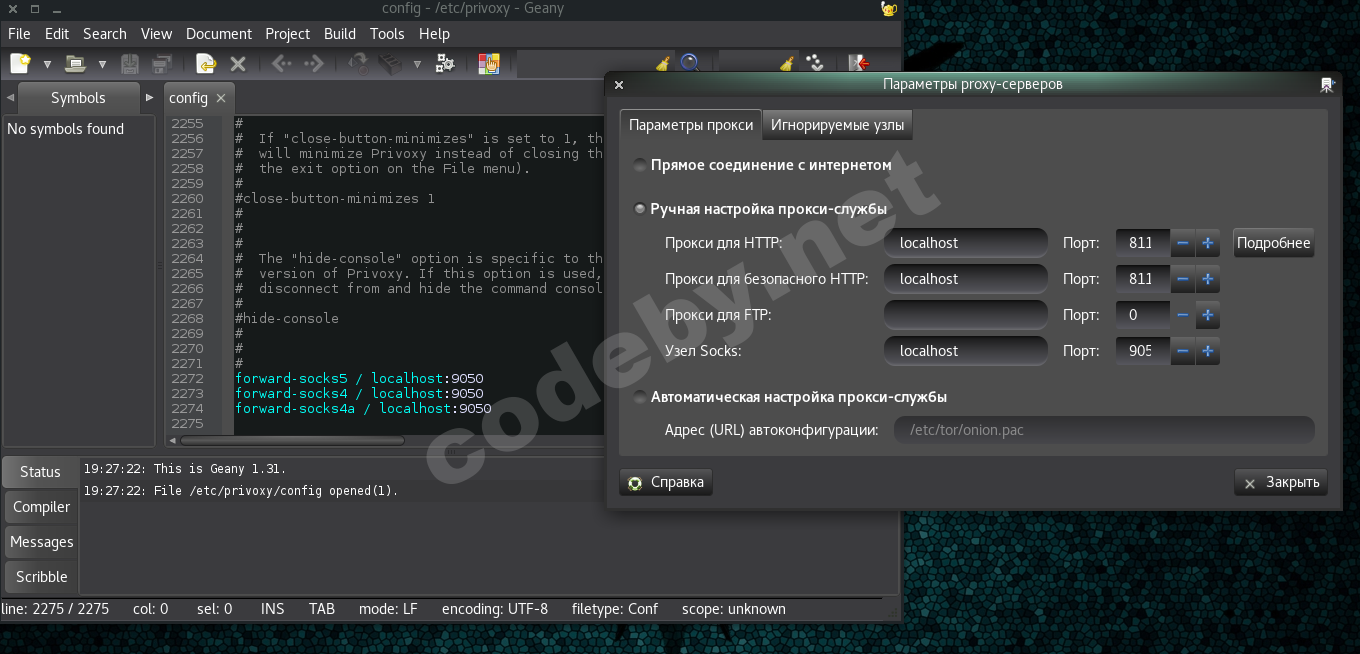1360x654 pixels.
Task: Create a new file in Geany
Action: click(20, 64)
